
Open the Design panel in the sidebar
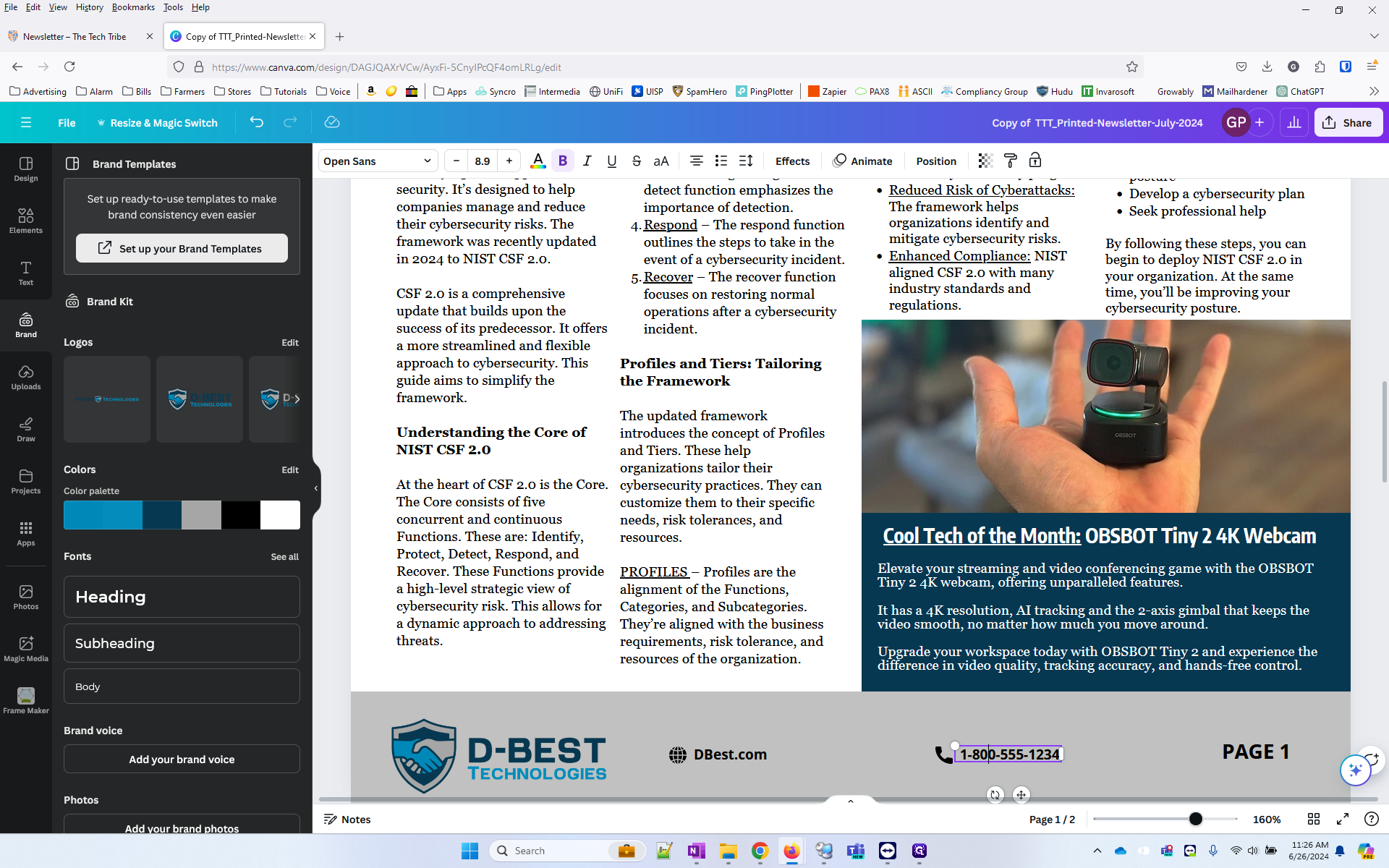26,169
